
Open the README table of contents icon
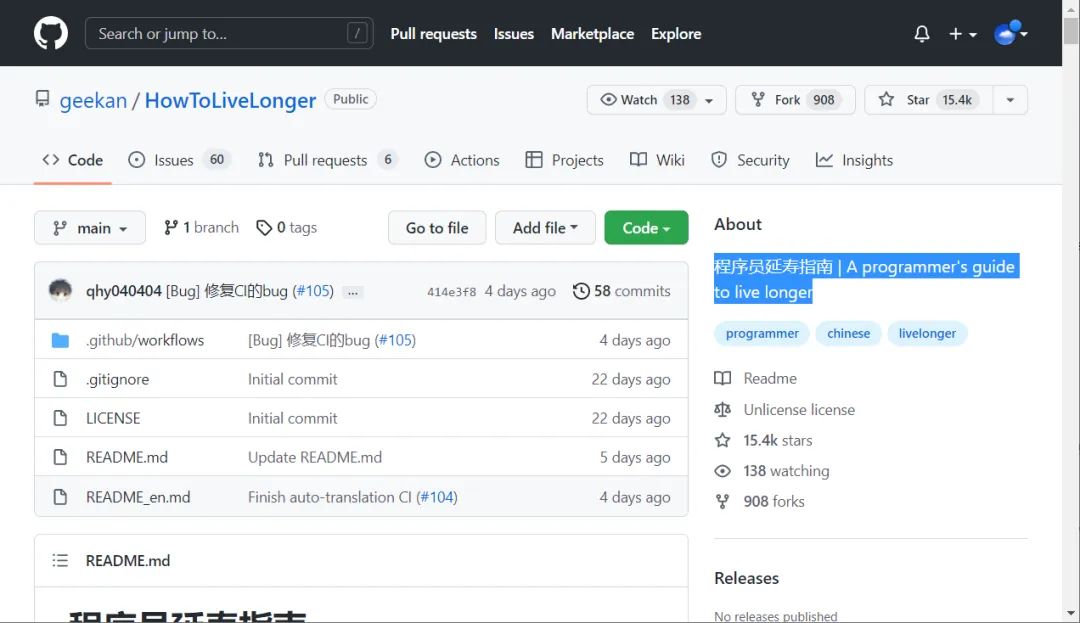(x=61, y=560)
